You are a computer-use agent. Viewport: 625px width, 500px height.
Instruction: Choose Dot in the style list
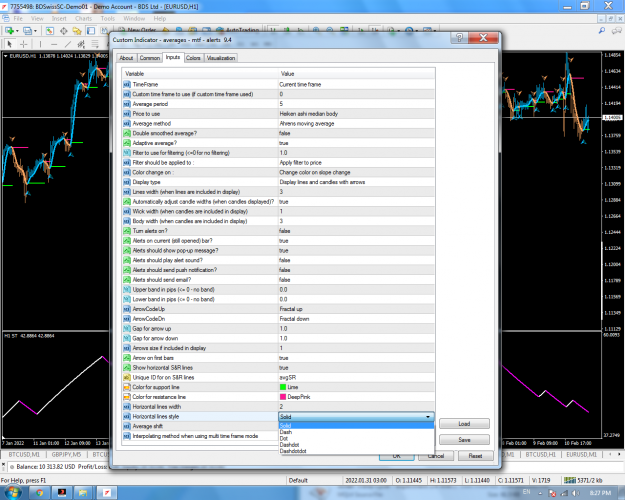[x=356, y=438]
